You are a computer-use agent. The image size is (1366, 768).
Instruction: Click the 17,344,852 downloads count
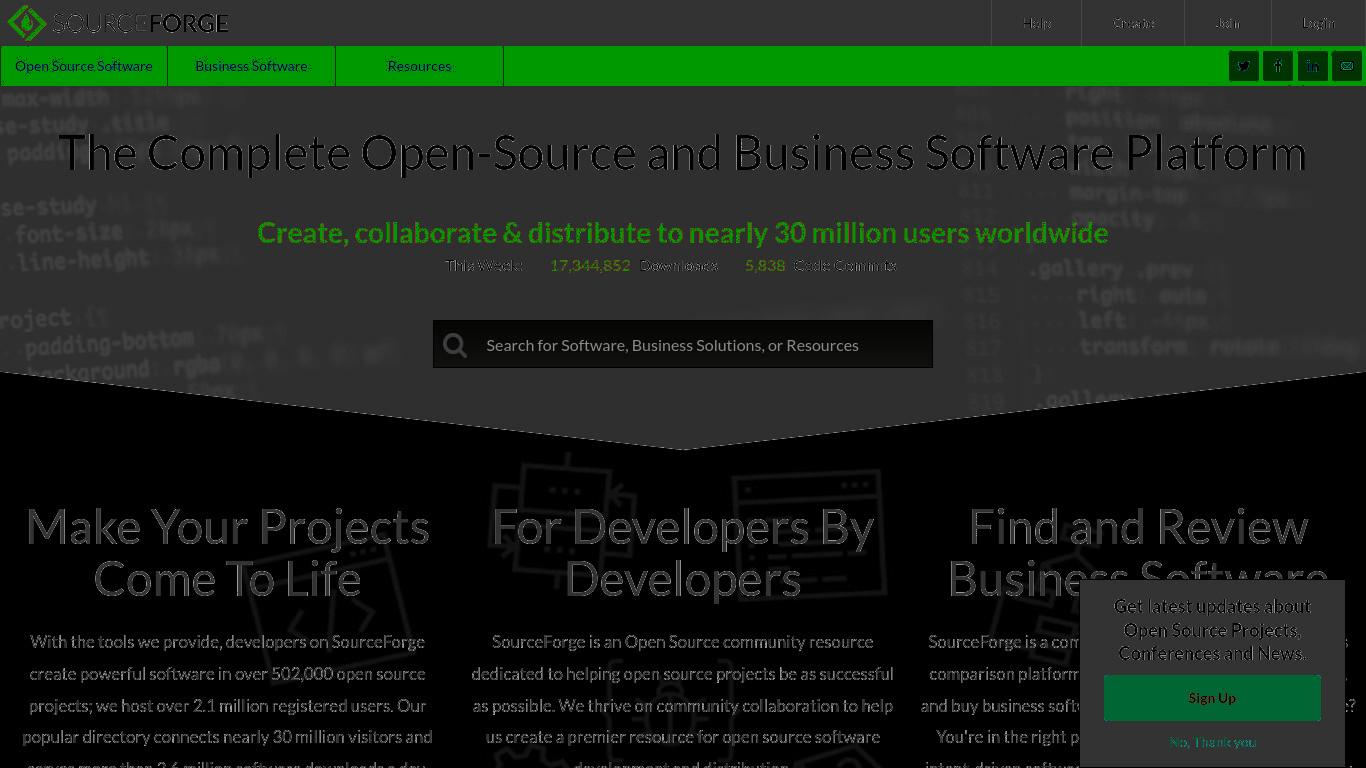tap(590, 265)
